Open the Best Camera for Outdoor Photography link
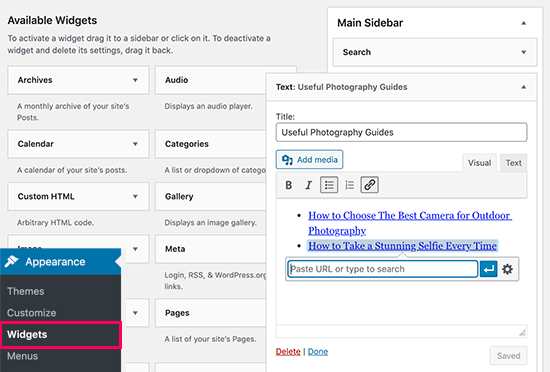This screenshot has height=372, width=550. click(410, 223)
